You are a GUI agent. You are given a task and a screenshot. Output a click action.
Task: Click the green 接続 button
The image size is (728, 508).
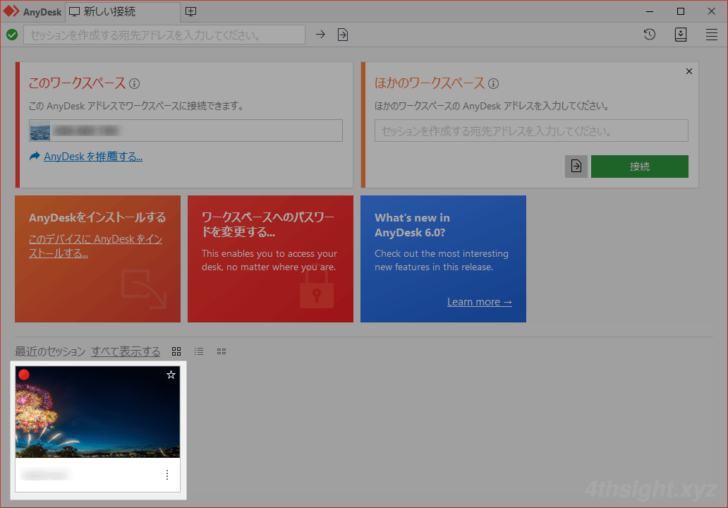pyautogui.click(x=639, y=166)
